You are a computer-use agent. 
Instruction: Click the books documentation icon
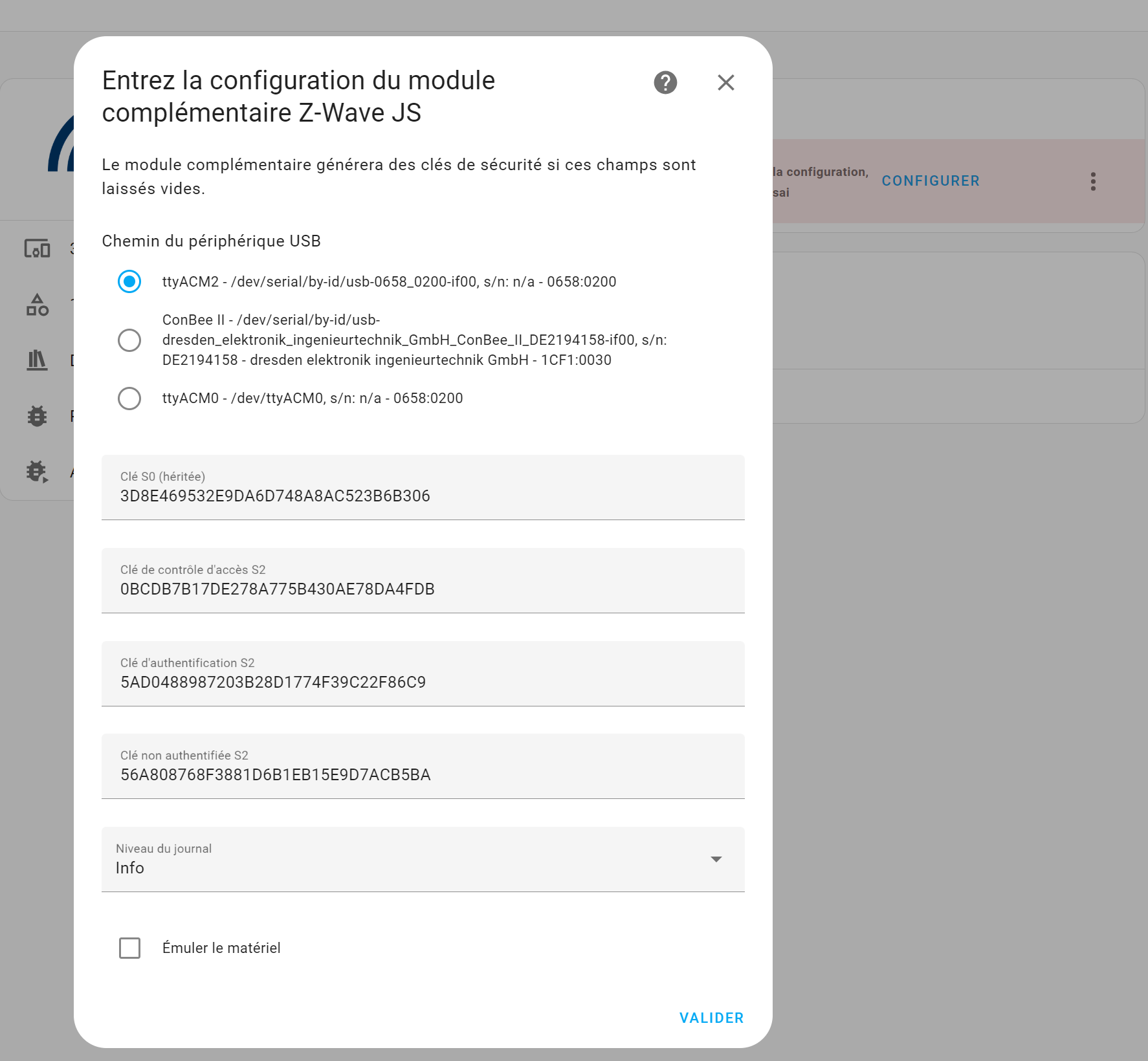pyautogui.click(x=37, y=360)
